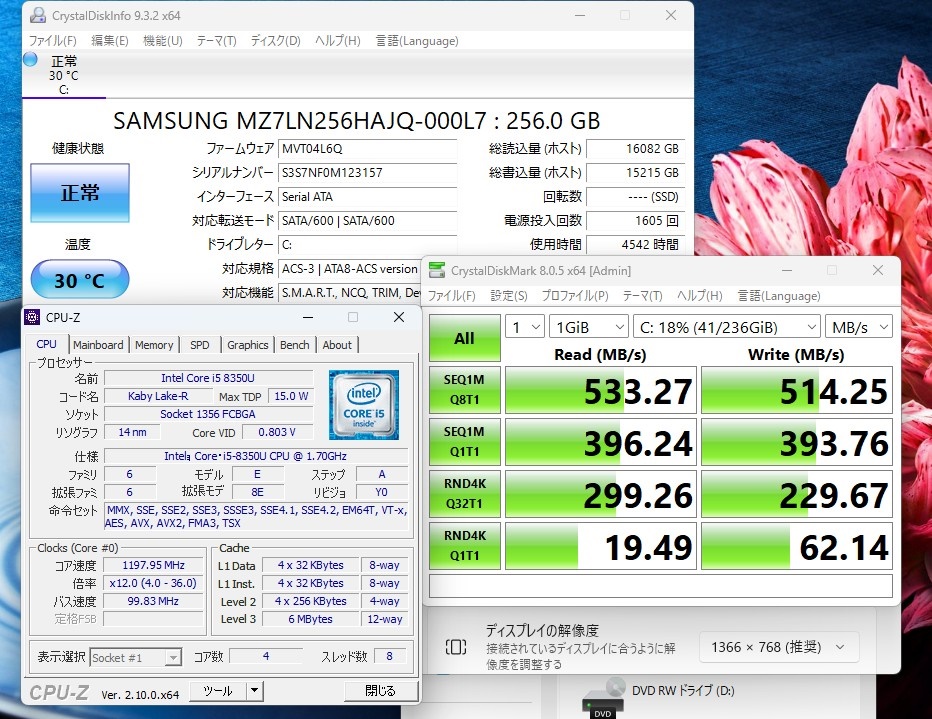Image resolution: width=932 pixels, height=719 pixels.
Task: Open 言語(Language) menu in CrystalDiskMark
Action: (x=779, y=296)
